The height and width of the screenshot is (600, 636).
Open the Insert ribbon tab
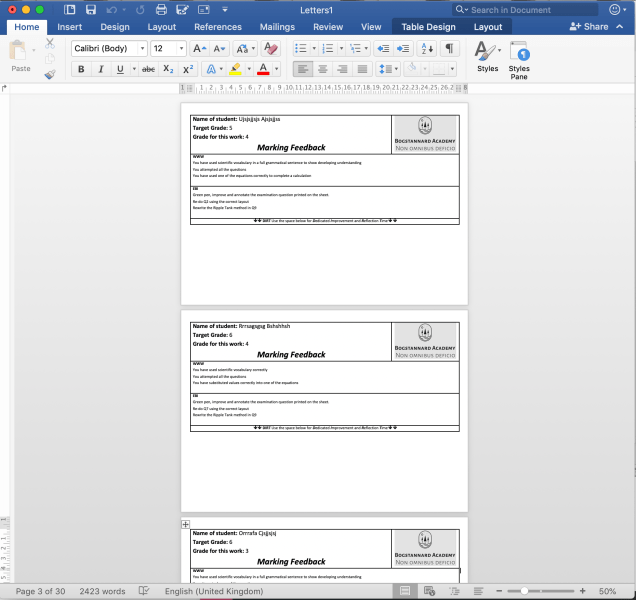tap(69, 27)
